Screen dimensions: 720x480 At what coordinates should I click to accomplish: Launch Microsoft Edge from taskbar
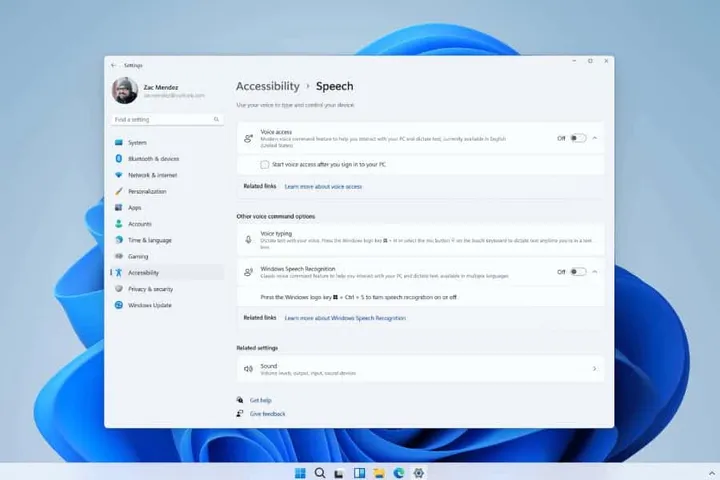click(x=399, y=473)
